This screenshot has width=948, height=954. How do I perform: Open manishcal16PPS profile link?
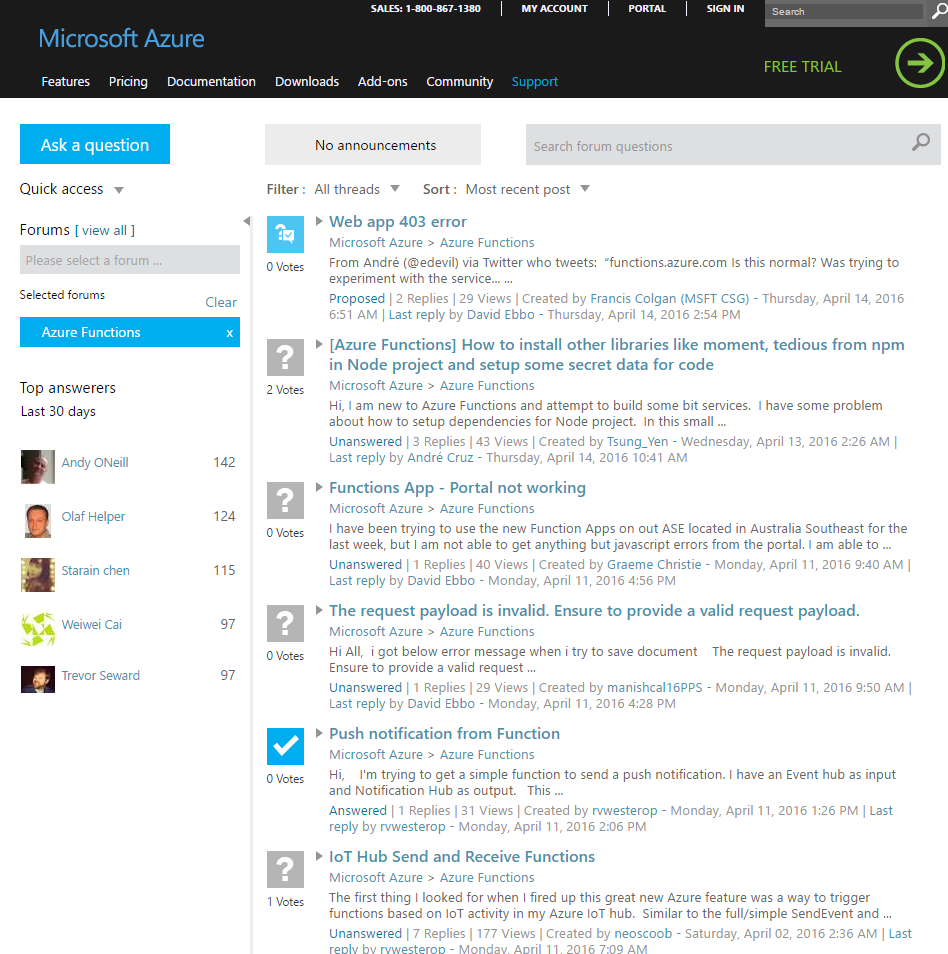[655, 688]
